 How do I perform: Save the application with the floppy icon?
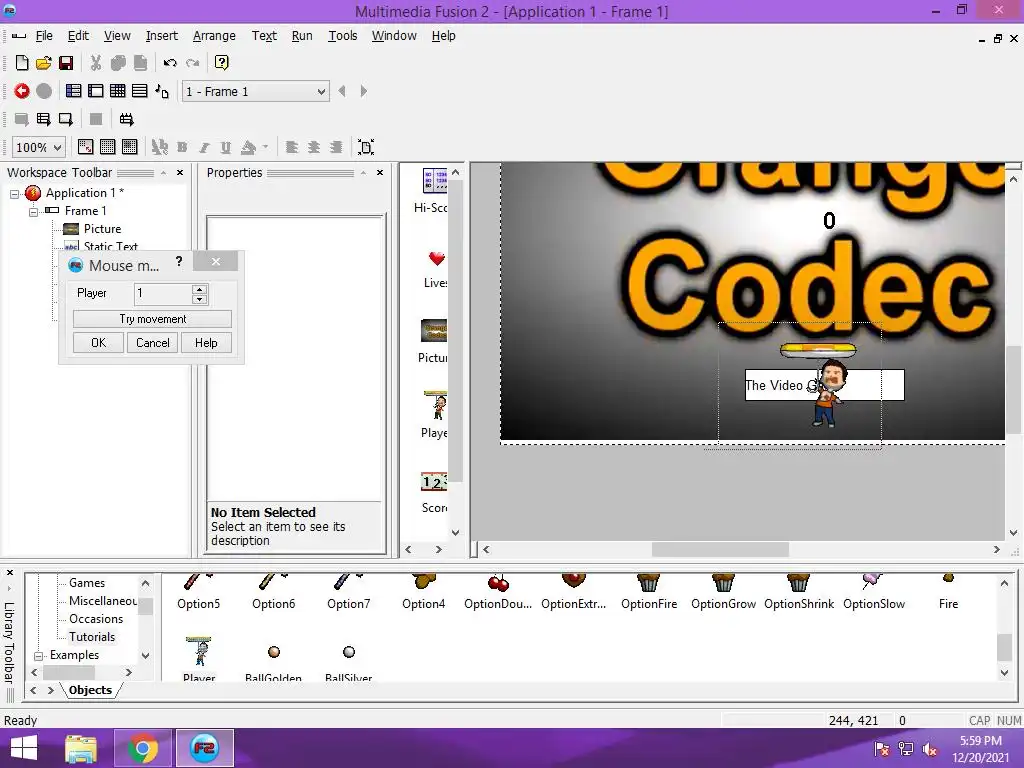pos(66,63)
